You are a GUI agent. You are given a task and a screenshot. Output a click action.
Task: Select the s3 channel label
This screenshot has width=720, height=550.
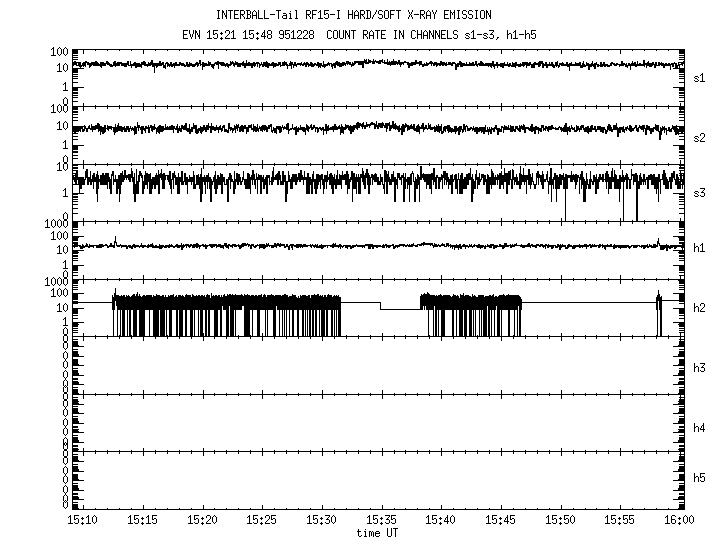(699, 192)
